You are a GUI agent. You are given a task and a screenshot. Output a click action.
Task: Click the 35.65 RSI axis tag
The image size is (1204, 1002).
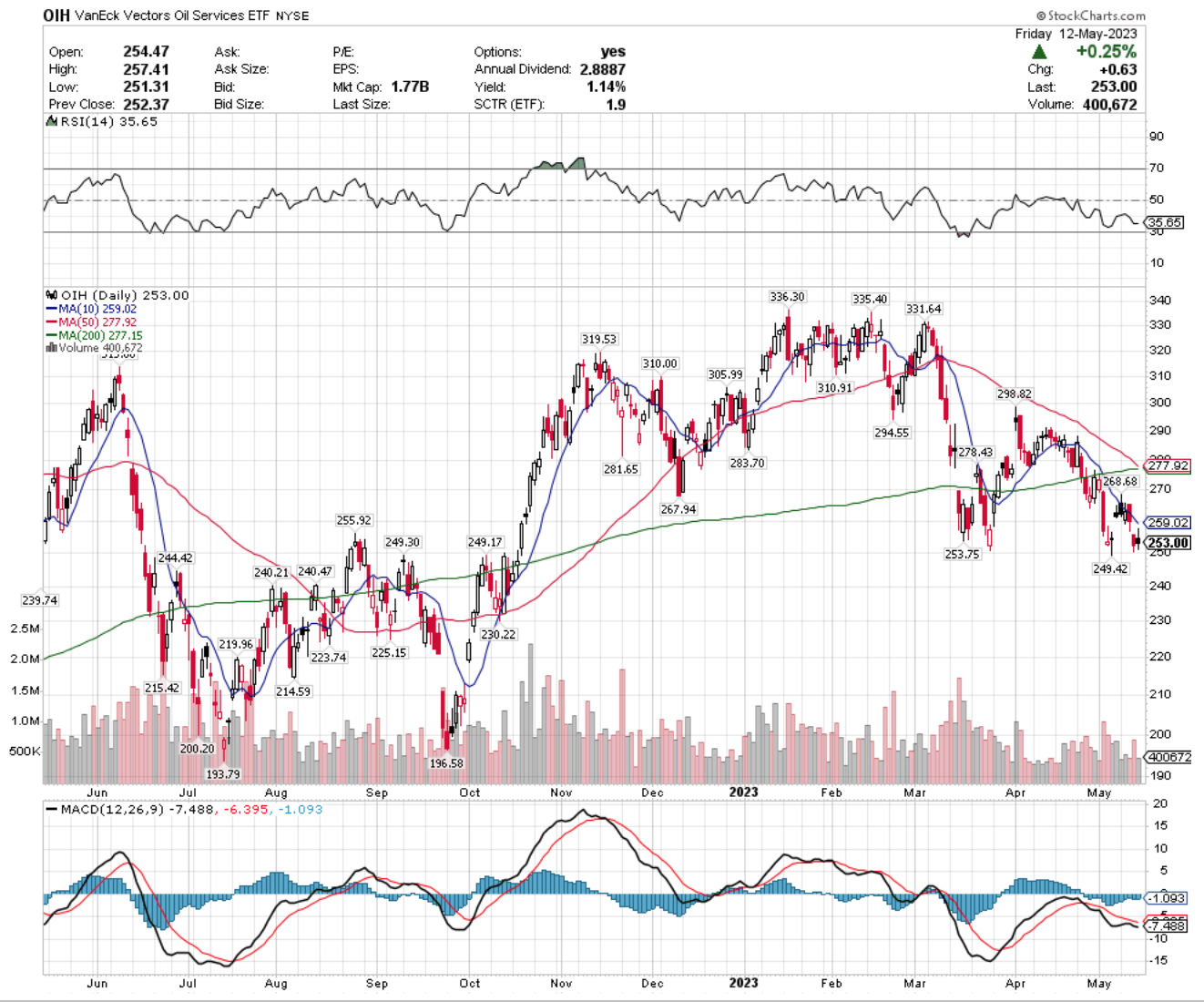coord(1165,222)
